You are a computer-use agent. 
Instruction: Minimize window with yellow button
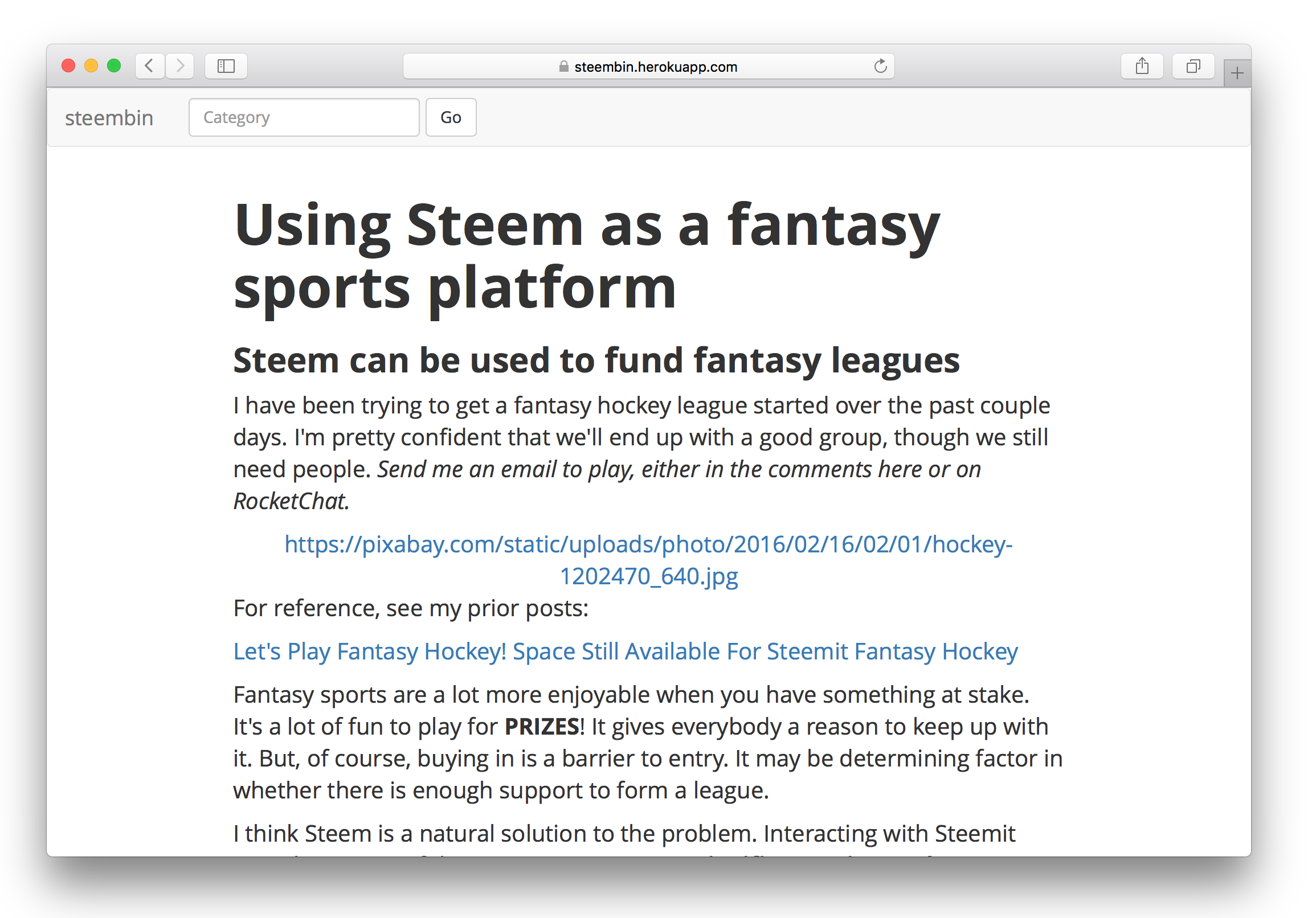point(91,66)
